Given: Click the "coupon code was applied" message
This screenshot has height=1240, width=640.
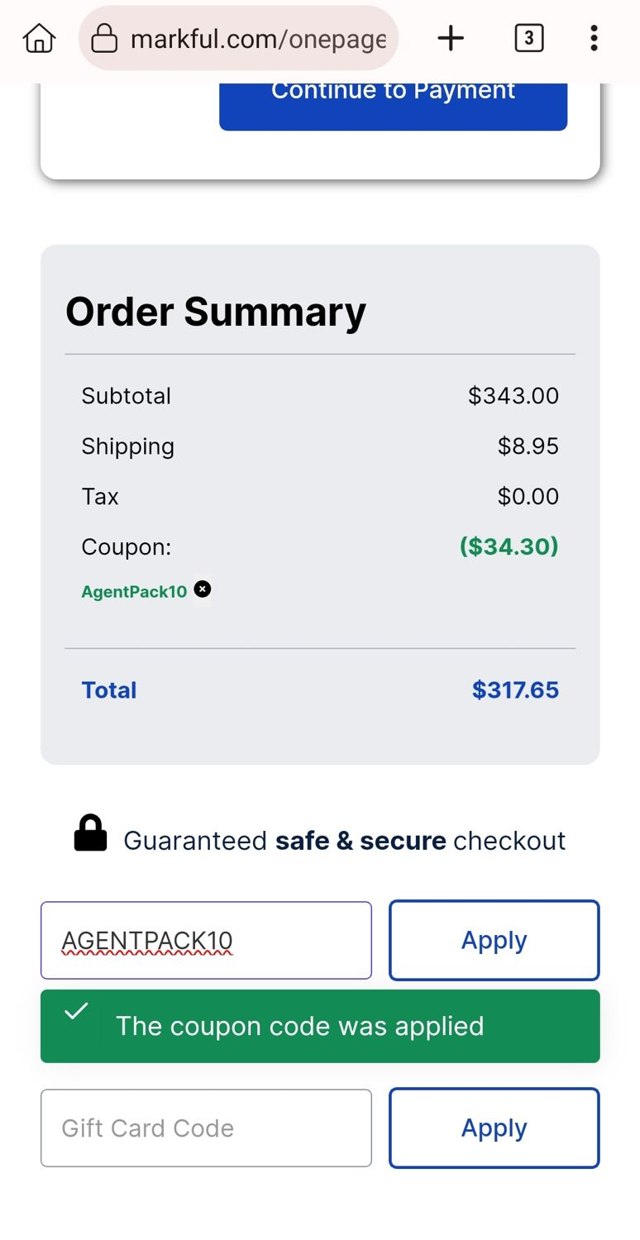Looking at the screenshot, I should 300,1026.
